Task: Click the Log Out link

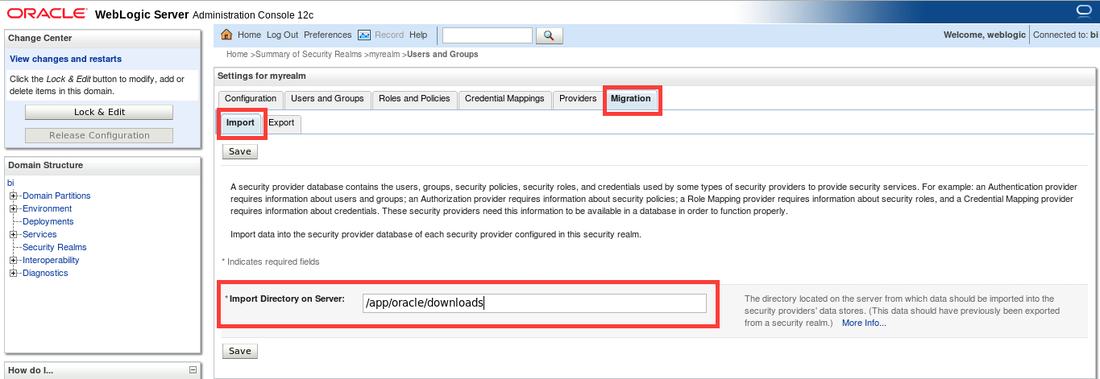Action: click(x=282, y=35)
